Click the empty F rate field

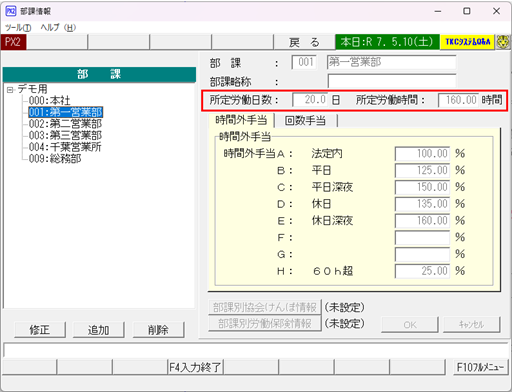click(422, 238)
